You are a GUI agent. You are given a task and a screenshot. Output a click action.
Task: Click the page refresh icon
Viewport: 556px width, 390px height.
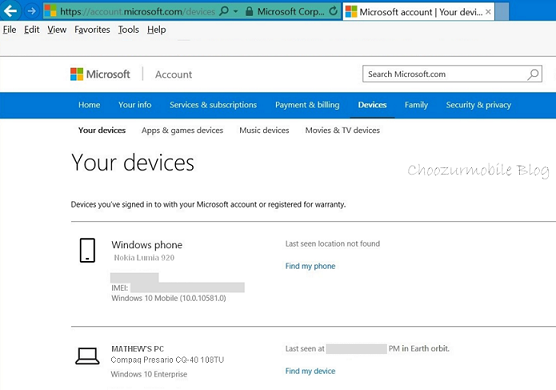[x=333, y=11]
